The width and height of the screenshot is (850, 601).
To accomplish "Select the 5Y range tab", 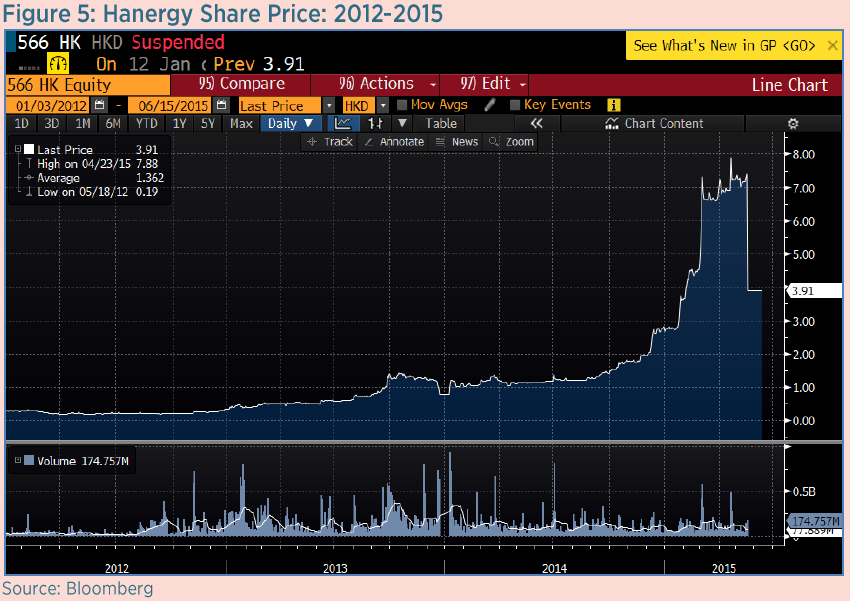I will (x=208, y=124).
